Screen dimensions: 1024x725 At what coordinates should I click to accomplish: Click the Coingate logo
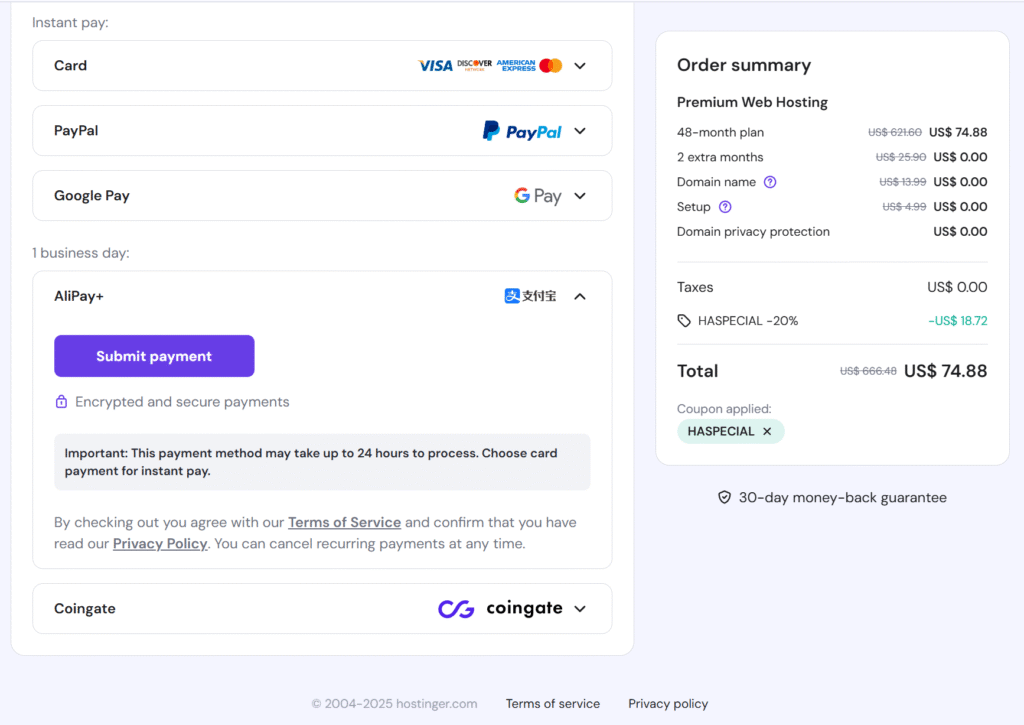point(500,609)
